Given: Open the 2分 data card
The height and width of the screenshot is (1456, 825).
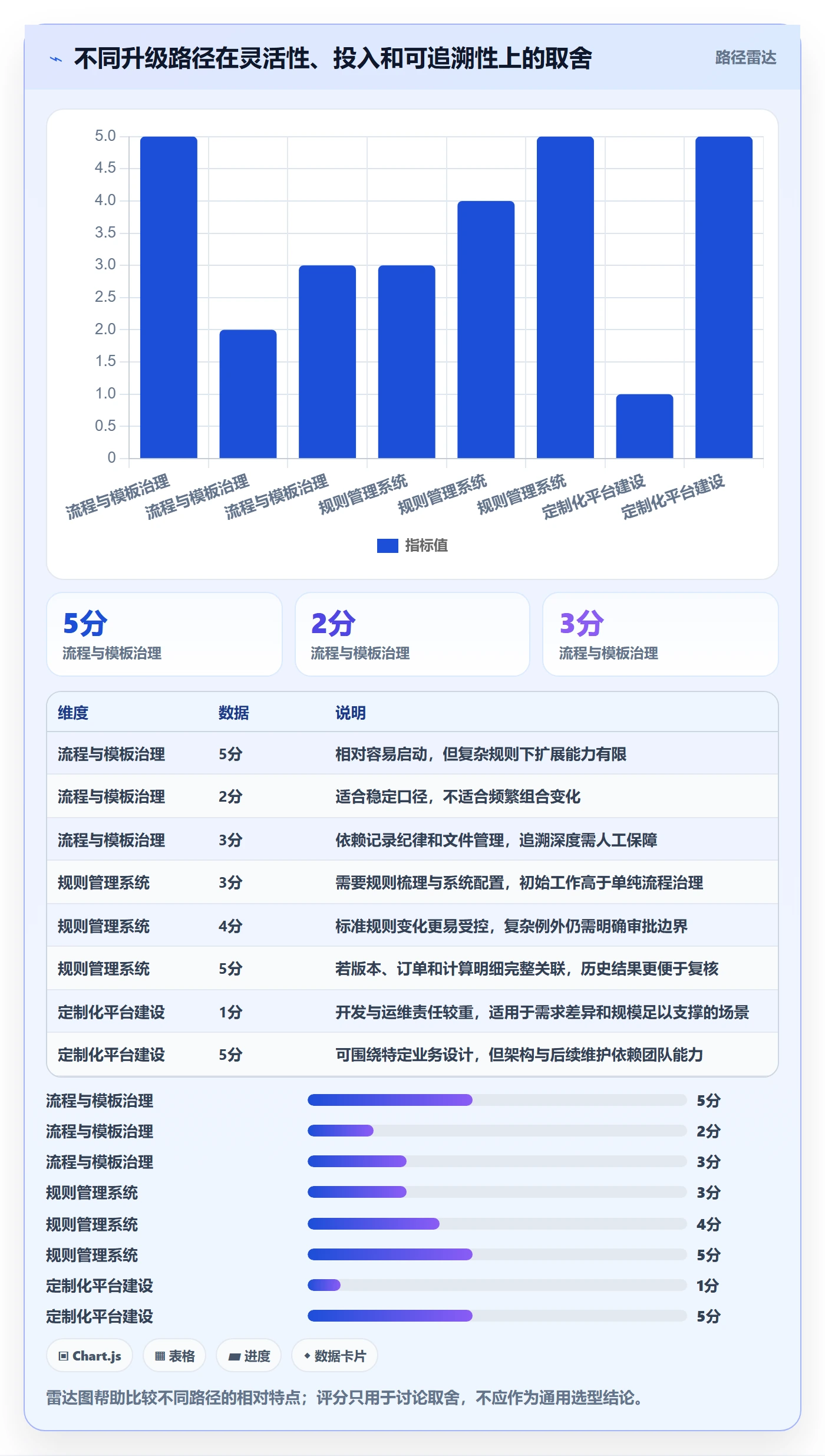Looking at the screenshot, I should [412, 634].
